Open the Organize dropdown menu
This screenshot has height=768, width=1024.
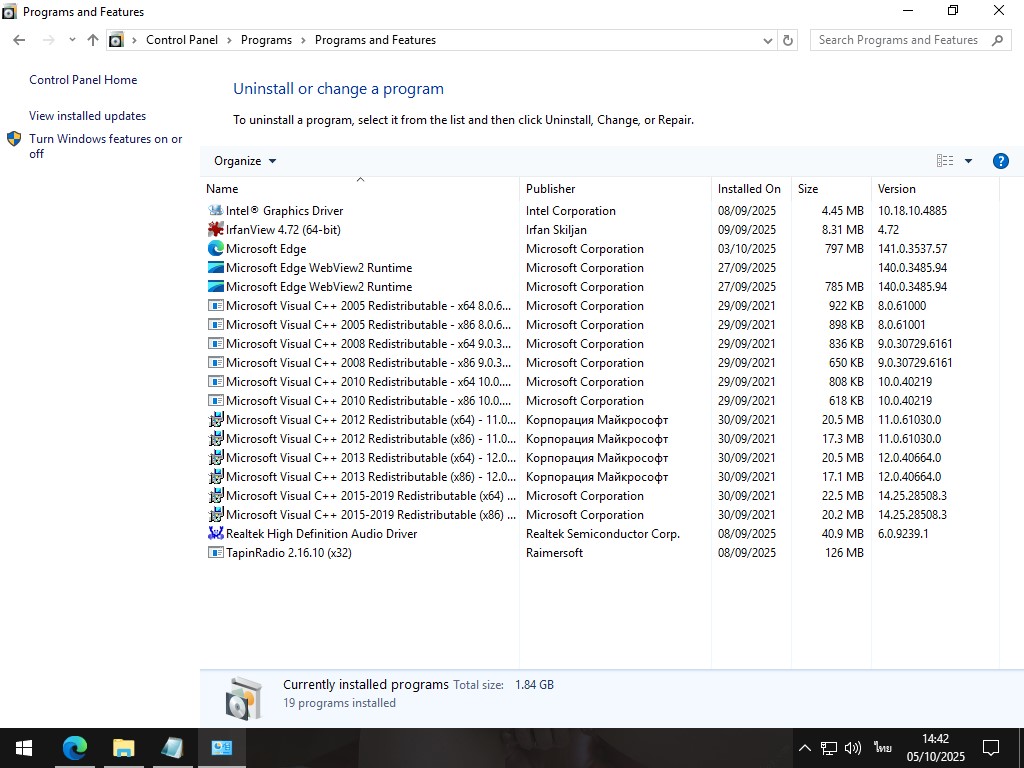point(245,161)
